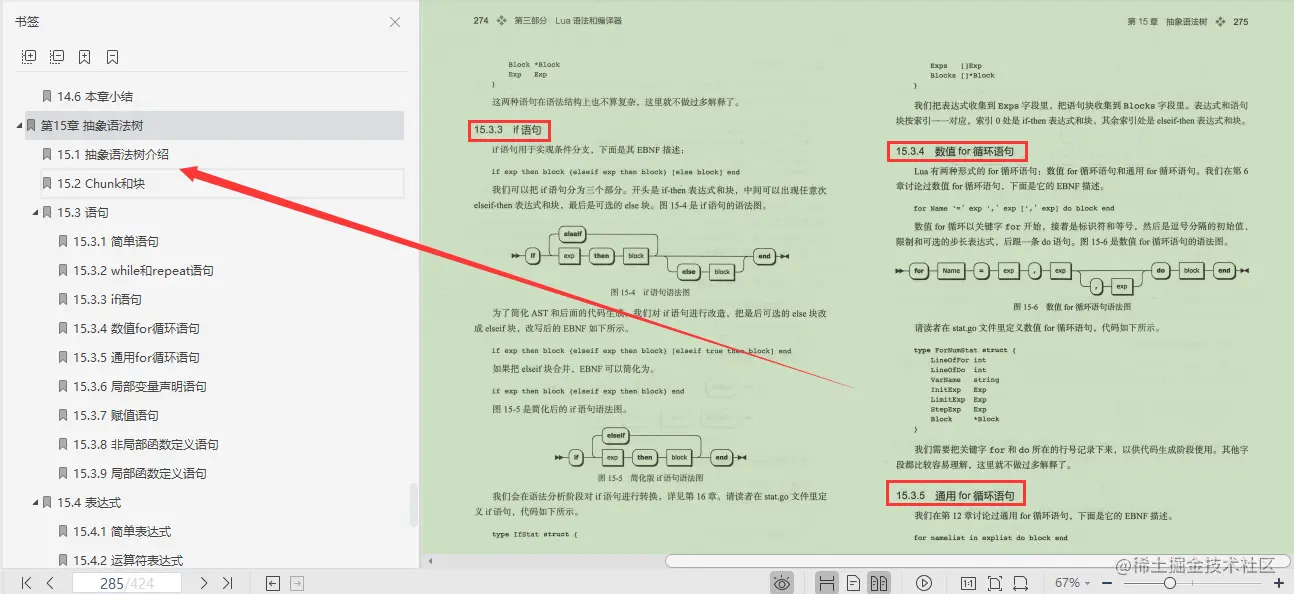
Task: Switch to single page view mode
Action: click(853, 582)
